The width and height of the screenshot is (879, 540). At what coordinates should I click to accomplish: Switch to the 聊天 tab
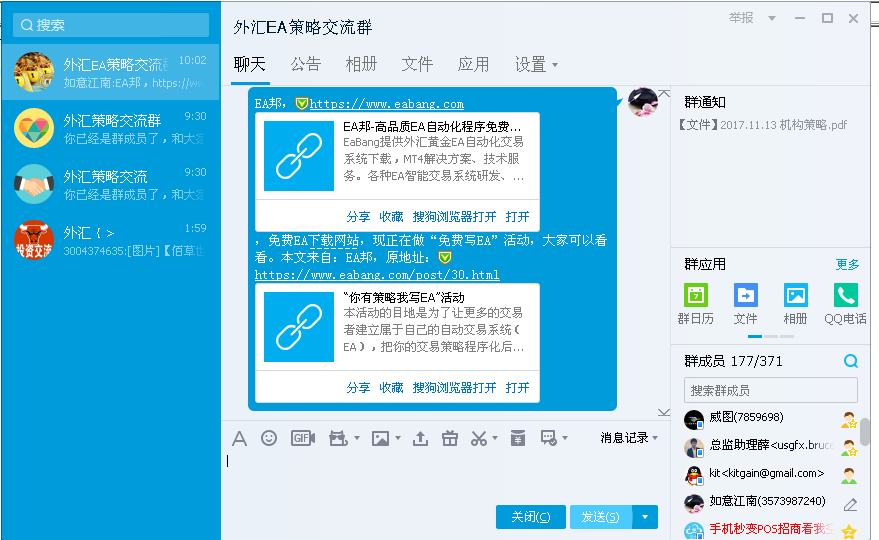[249, 64]
